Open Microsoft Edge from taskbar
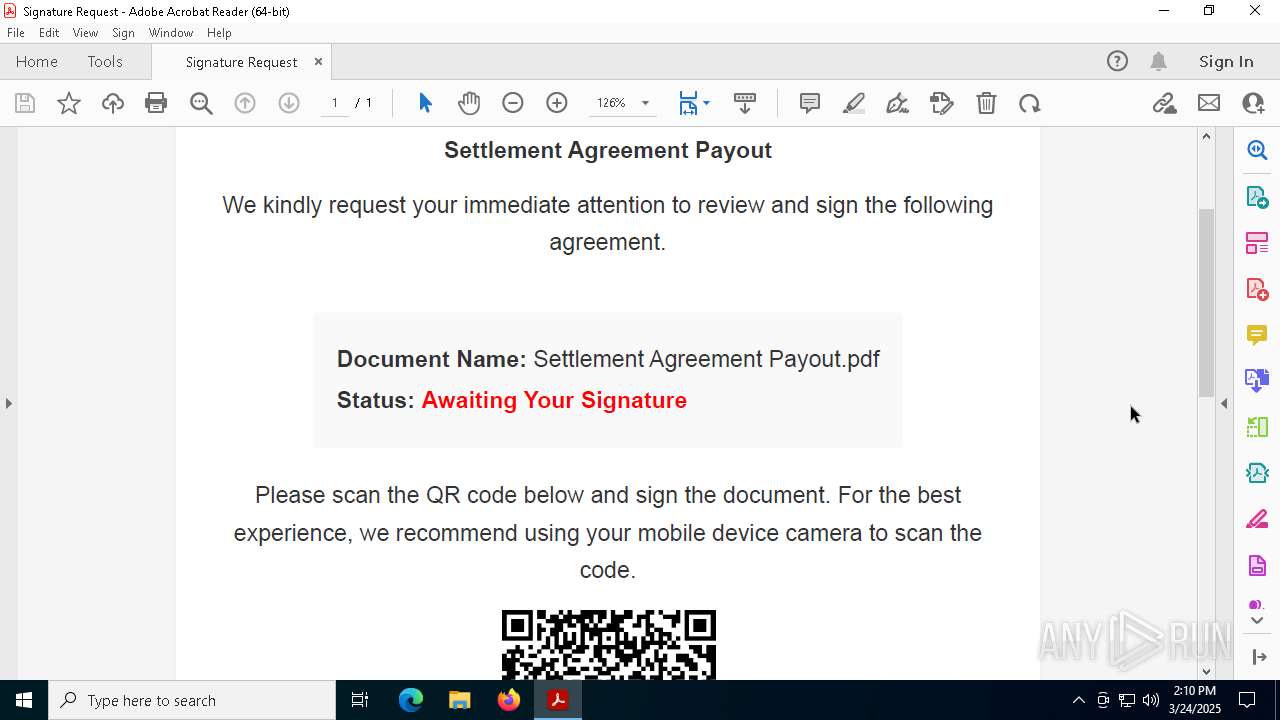 tap(411, 700)
